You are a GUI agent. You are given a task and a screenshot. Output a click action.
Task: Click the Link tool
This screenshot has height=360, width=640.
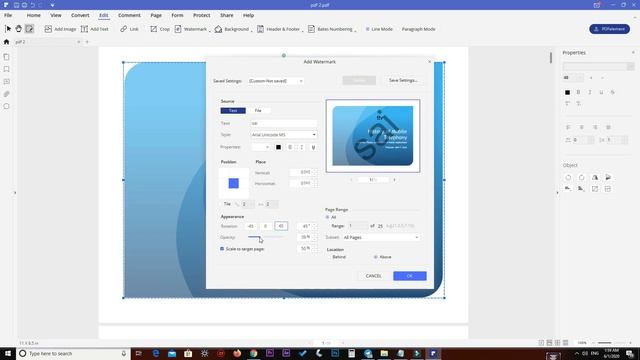tap(129, 29)
